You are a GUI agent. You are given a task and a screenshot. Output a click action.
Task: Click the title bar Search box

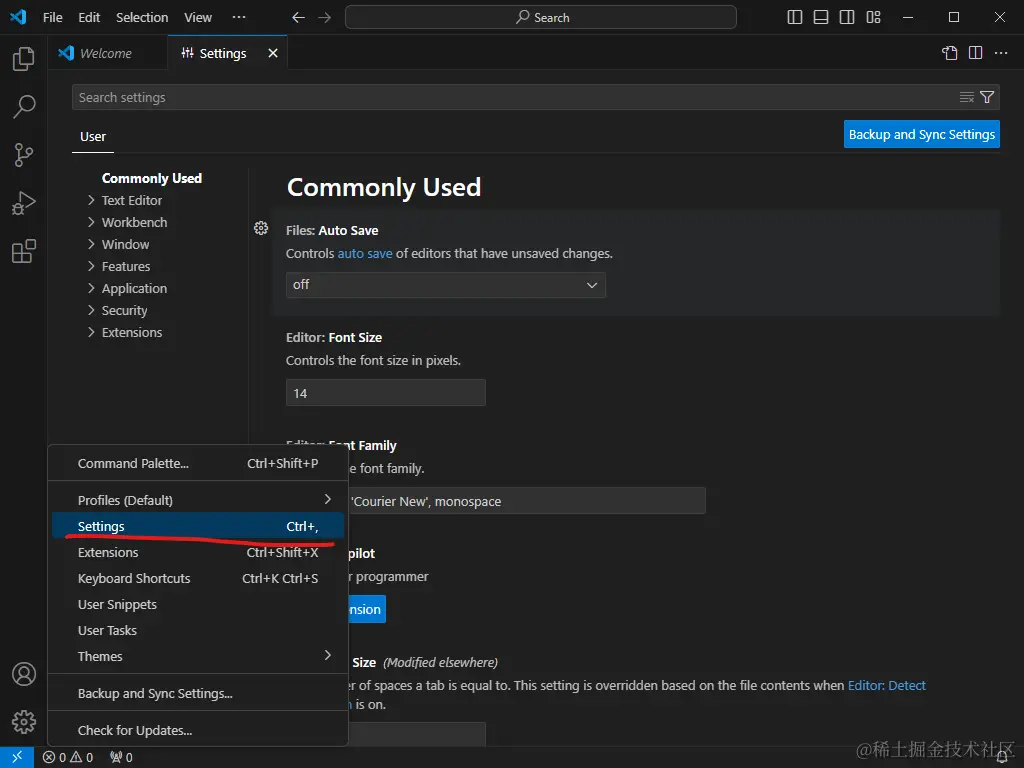click(541, 18)
